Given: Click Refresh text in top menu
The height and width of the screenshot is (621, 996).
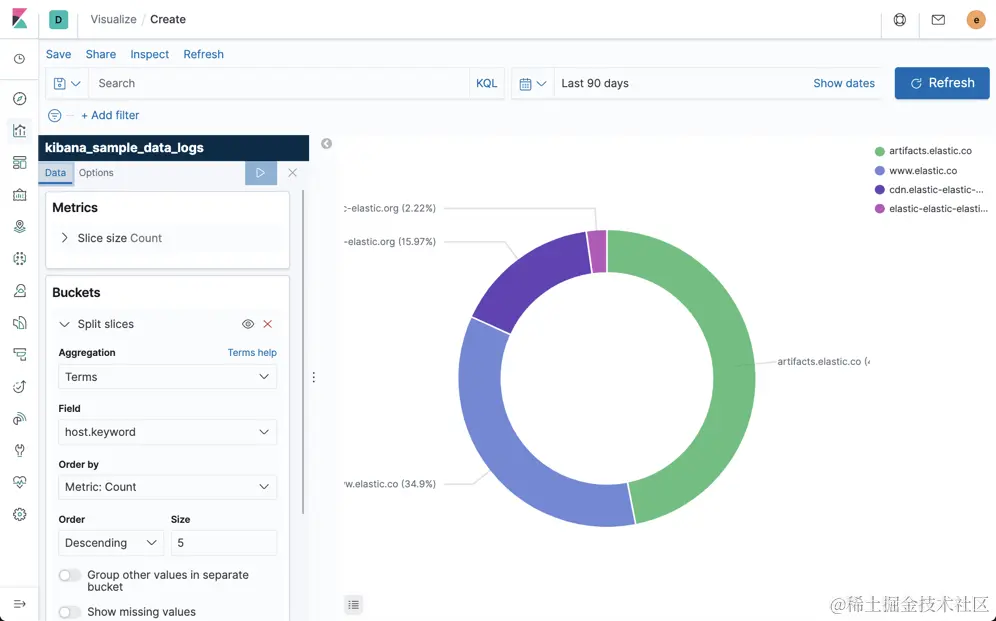Looking at the screenshot, I should [x=203, y=54].
